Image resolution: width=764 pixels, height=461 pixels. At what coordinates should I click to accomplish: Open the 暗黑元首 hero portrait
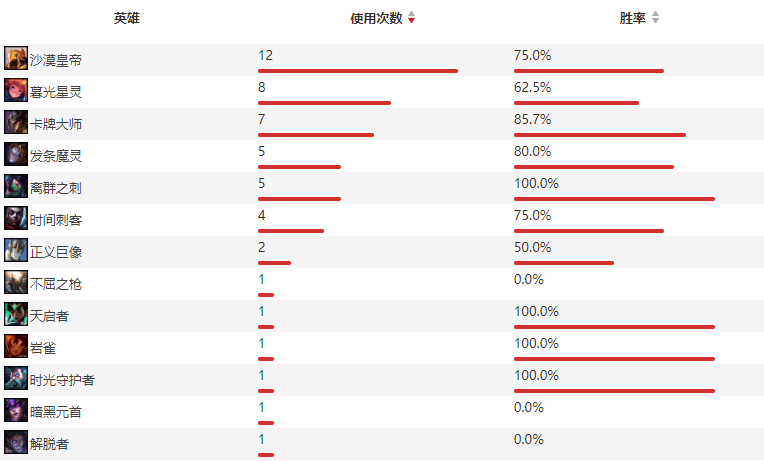point(16,410)
